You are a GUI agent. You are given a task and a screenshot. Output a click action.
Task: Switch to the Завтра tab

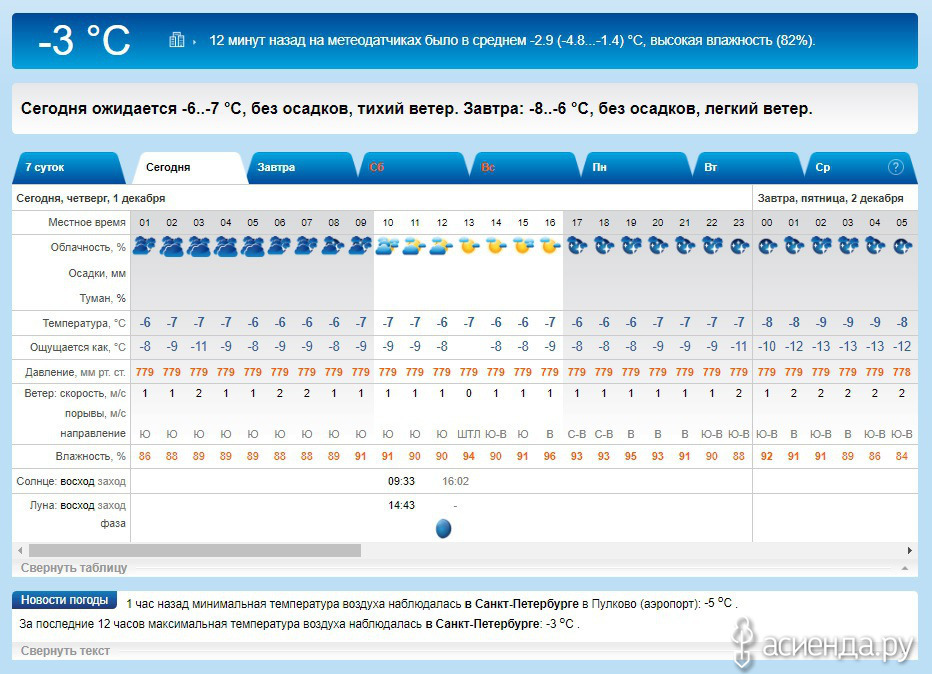(301, 168)
